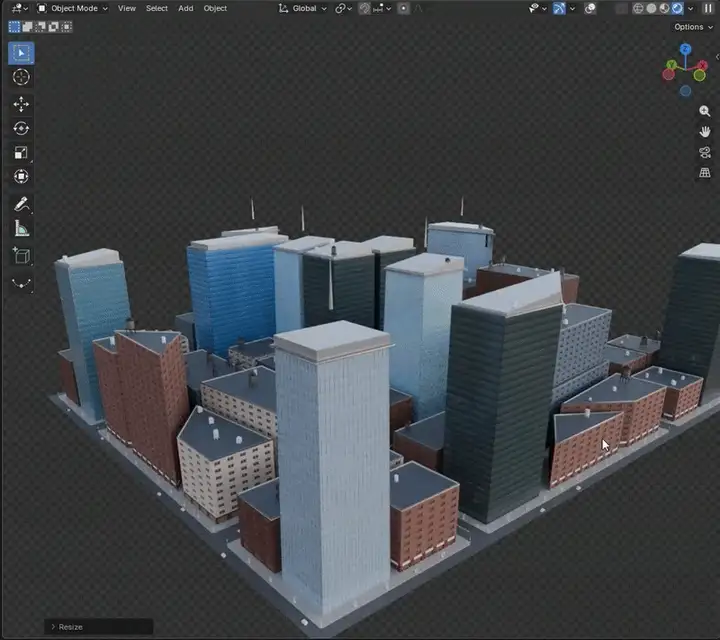The width and height of the screenshot is (720, 640).
Task: Click the green Y axis gizmo handle
Action: click(x=671, y=65)
